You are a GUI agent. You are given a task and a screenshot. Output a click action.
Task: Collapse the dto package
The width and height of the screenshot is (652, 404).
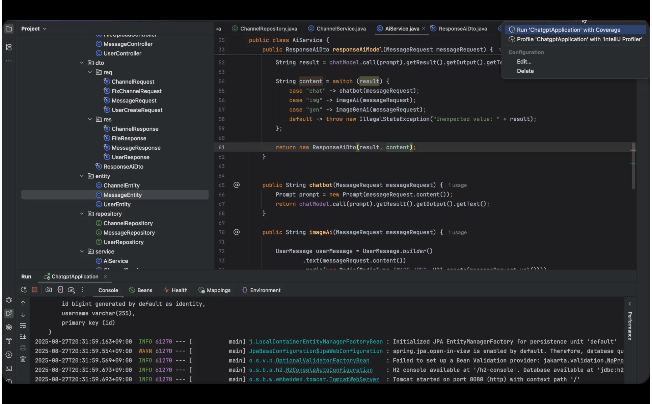click(82, 63)
